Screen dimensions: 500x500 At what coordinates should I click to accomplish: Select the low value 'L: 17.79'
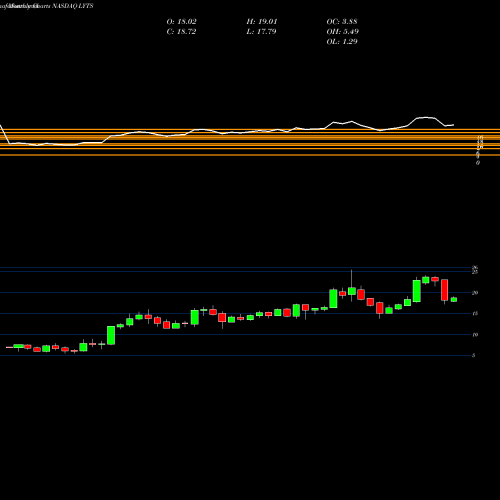pyautogui.click(x=261, y=32)
